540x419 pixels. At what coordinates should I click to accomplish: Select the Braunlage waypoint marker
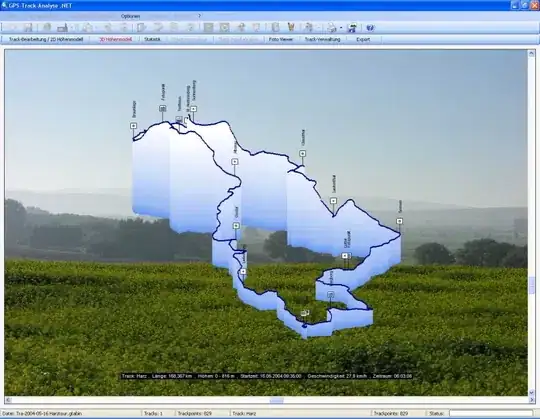pyautogui.click(x=134, y=126)
